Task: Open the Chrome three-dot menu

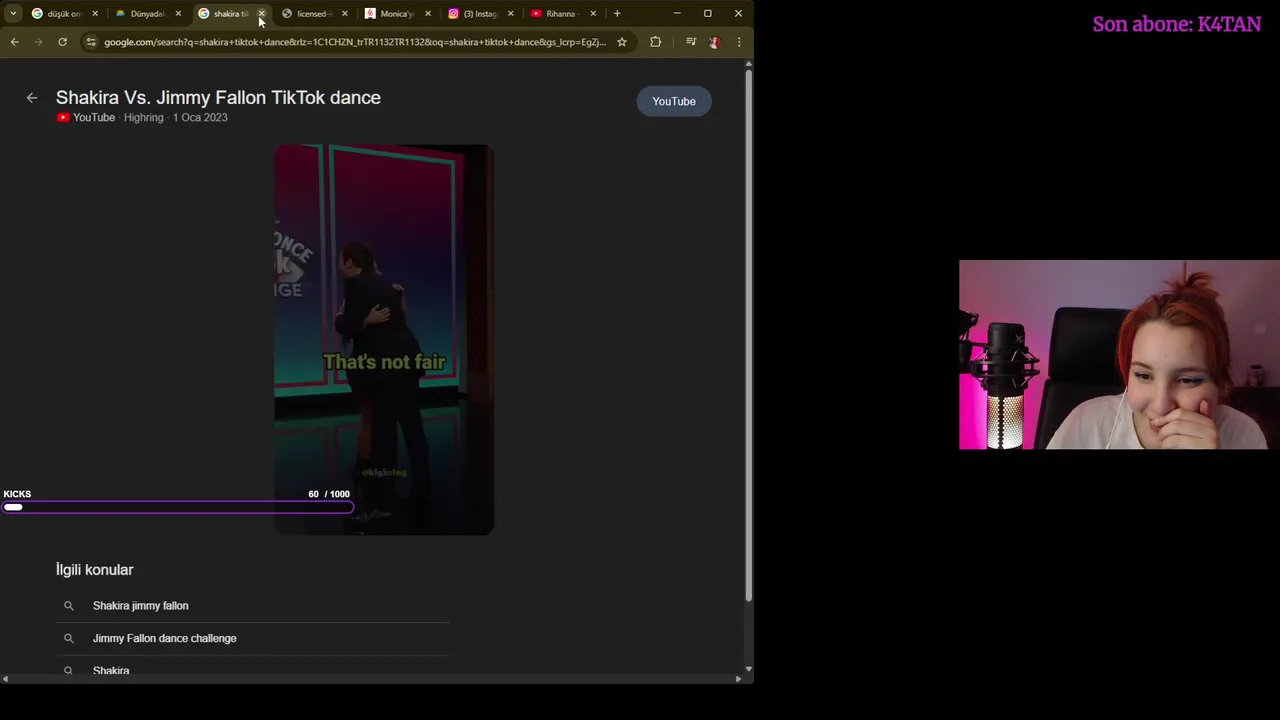Action: pos(739,42)
